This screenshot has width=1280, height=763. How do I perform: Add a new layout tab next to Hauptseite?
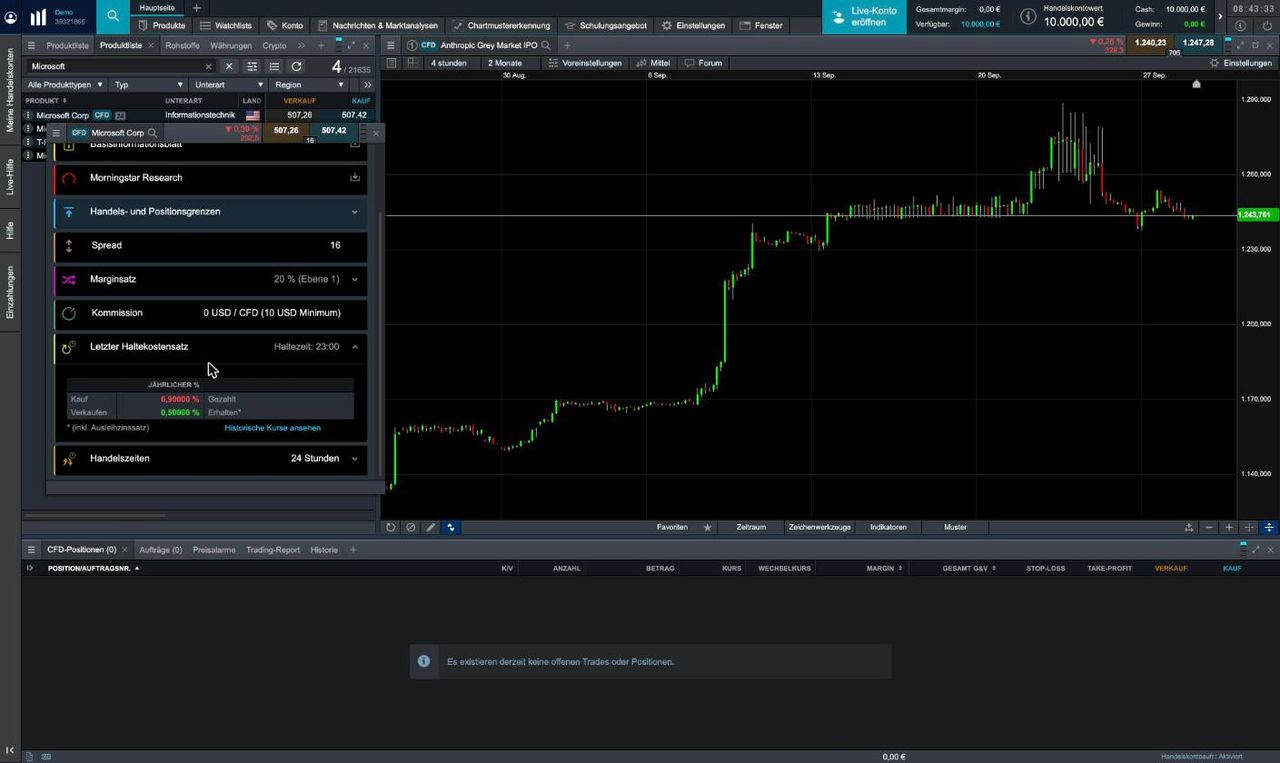pos(196,8)
